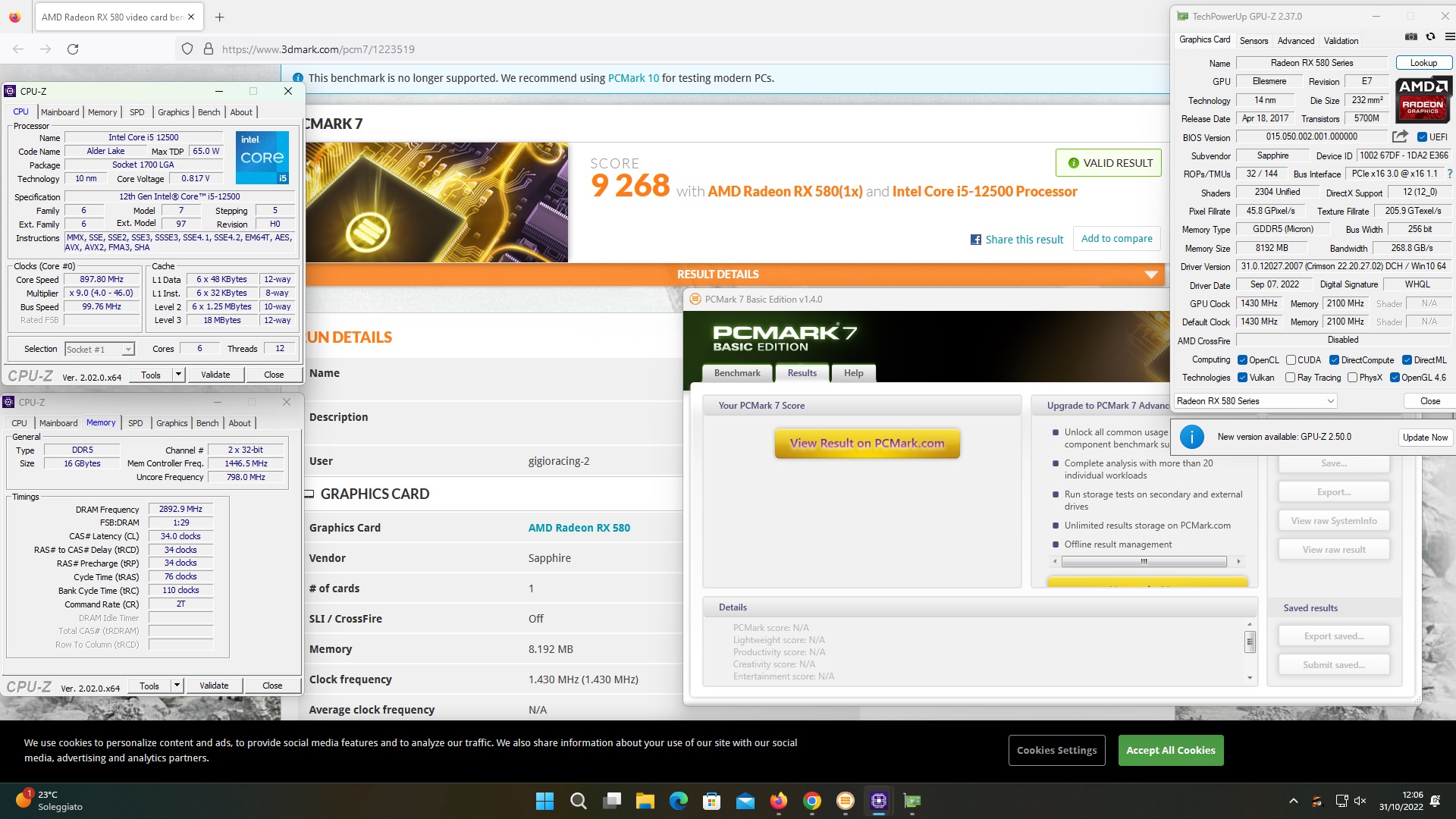Image resolution: width=1456 pixels, height=819 pixels.
Task: Follow the PCMark 10 link in the notice
Action: pyautogui.click(x=633, y=78)
